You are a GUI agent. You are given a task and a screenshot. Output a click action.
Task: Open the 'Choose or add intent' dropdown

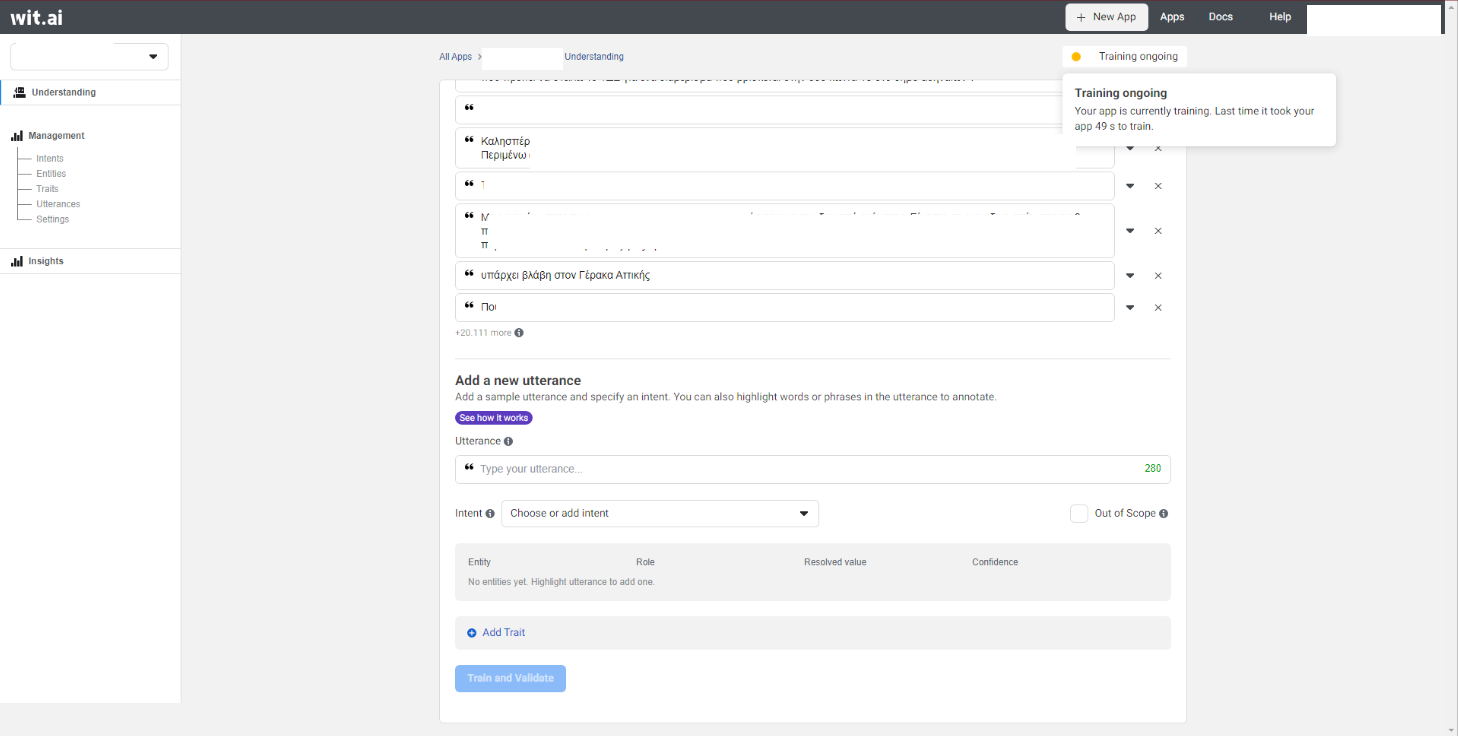point(660,513)
